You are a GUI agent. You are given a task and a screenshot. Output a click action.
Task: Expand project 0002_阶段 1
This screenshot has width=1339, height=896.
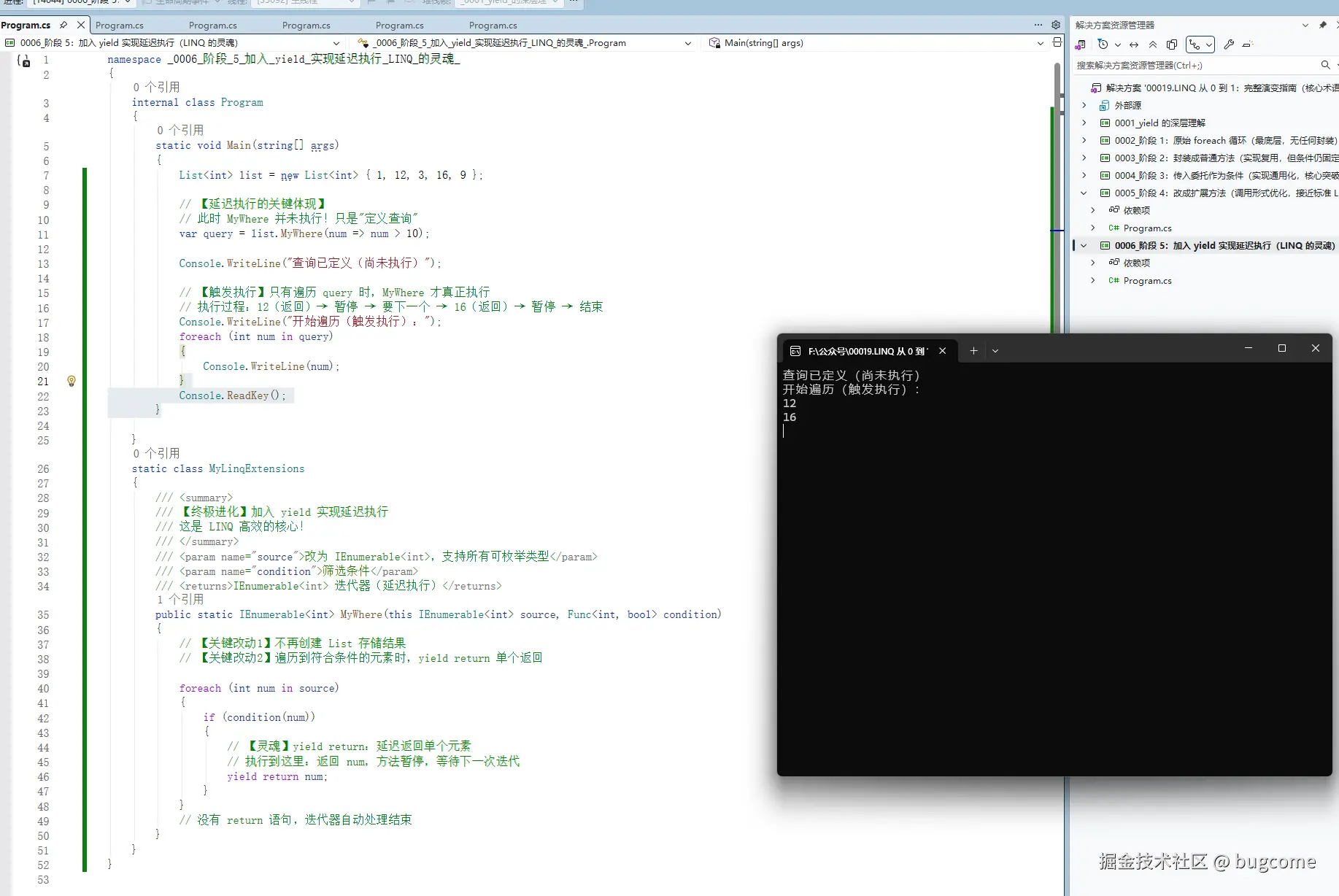1084,140
